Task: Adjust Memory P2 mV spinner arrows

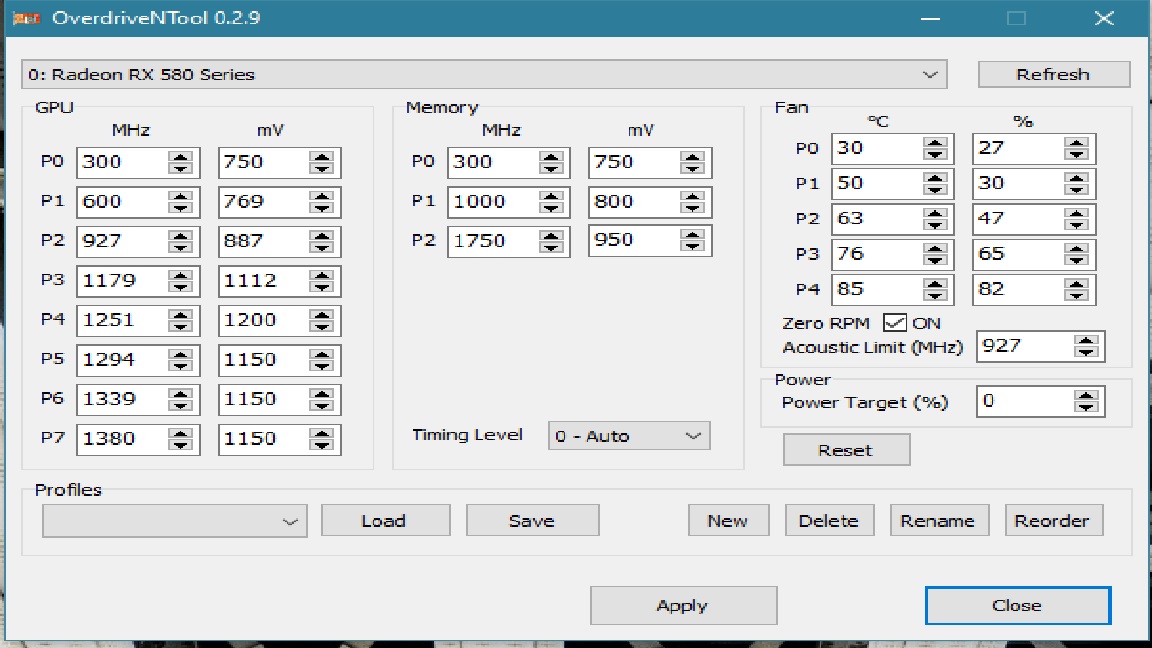Action: [692, 240]
